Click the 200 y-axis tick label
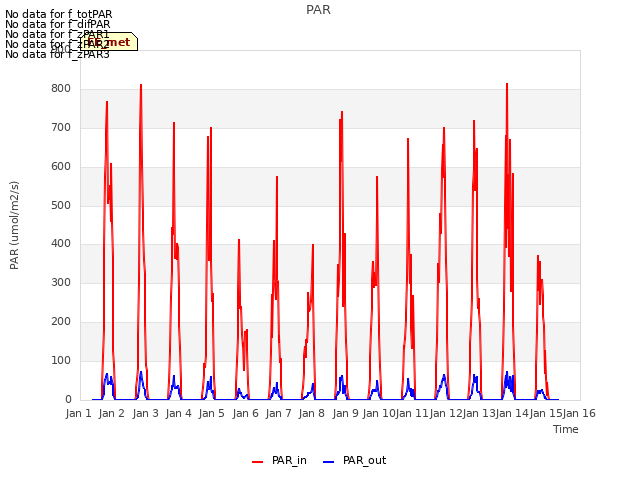This screenshot has height=480, width=640. coord(61,322)
